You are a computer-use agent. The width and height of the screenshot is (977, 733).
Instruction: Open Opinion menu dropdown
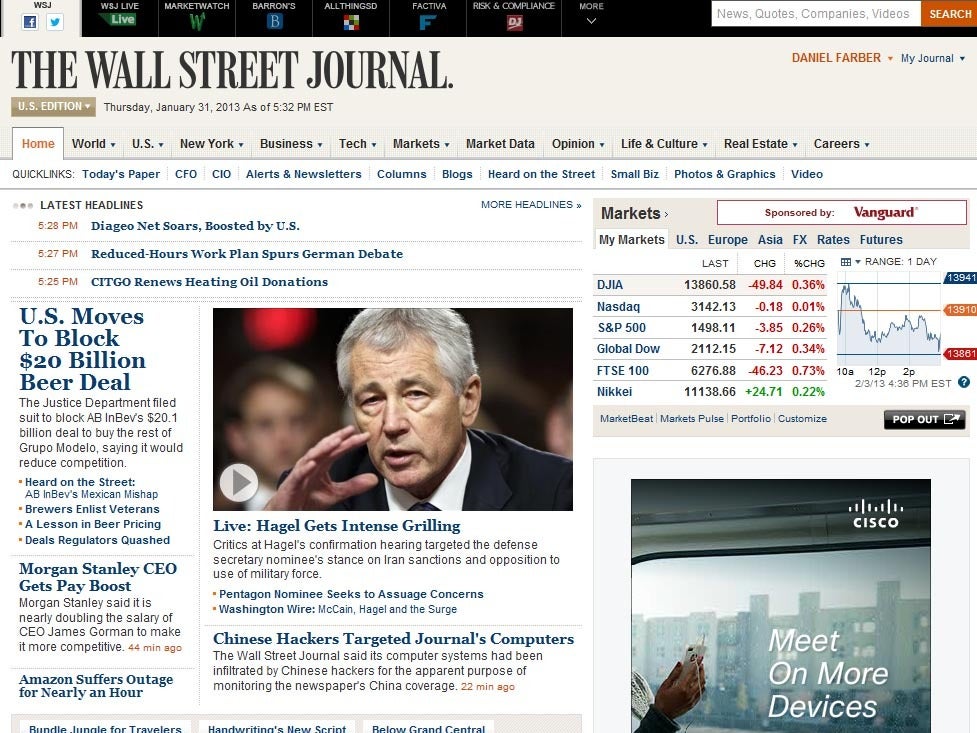578,144
